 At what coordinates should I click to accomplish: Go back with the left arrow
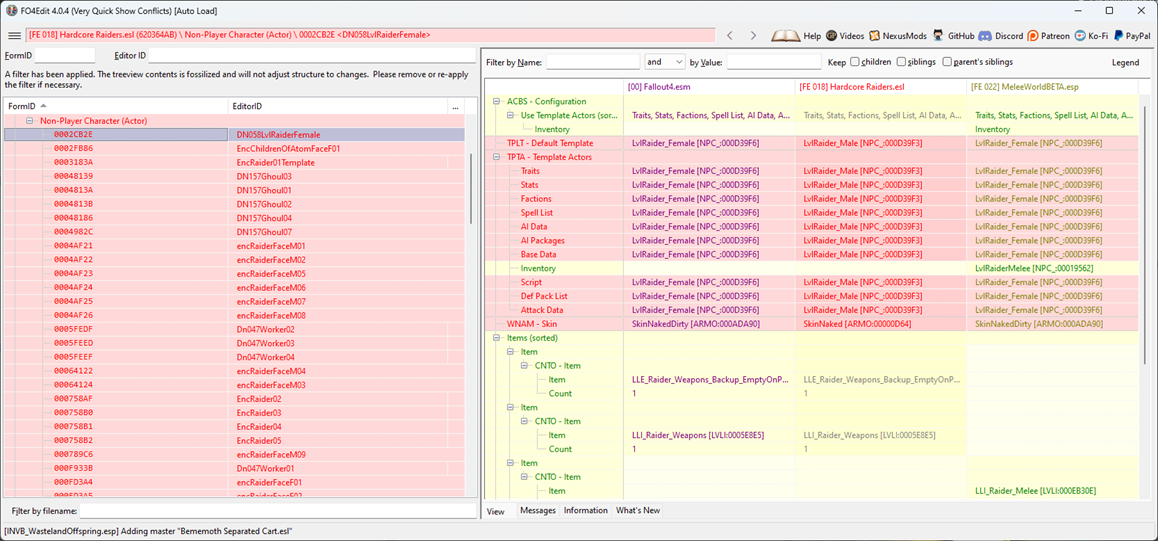(730, 35)
